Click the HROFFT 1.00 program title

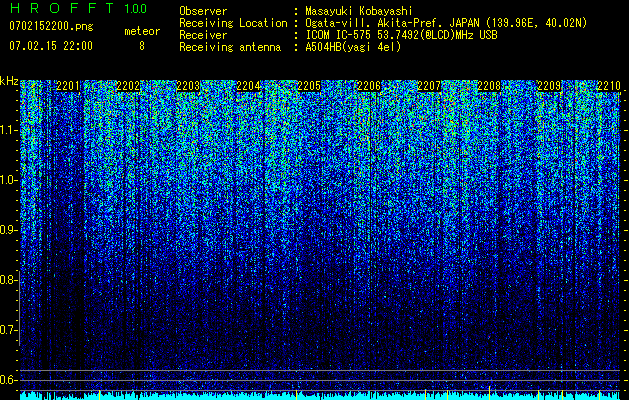click(78, 8)
